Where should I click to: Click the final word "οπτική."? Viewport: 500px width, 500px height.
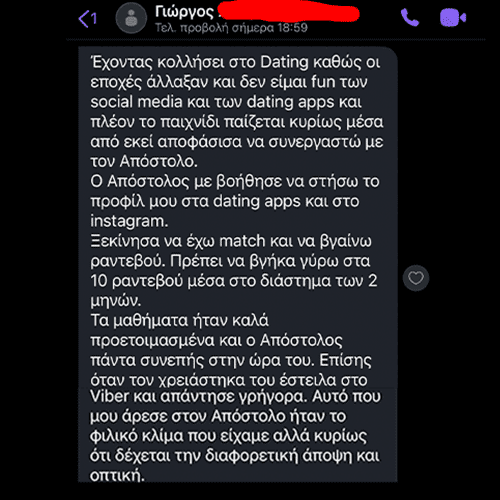click(117, 476)
